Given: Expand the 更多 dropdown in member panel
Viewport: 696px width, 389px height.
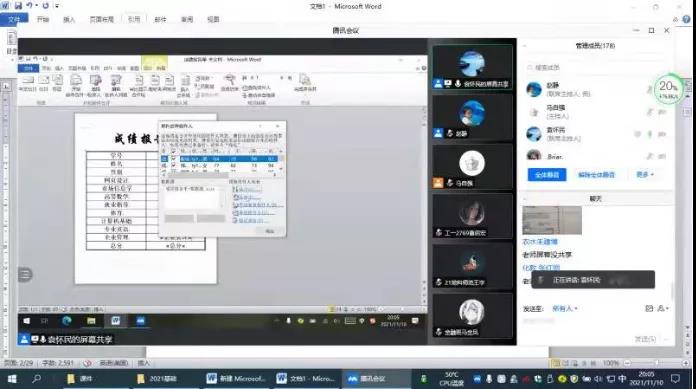Looking at the screenshot, I should pyautogui.click(x=645, y=175).
